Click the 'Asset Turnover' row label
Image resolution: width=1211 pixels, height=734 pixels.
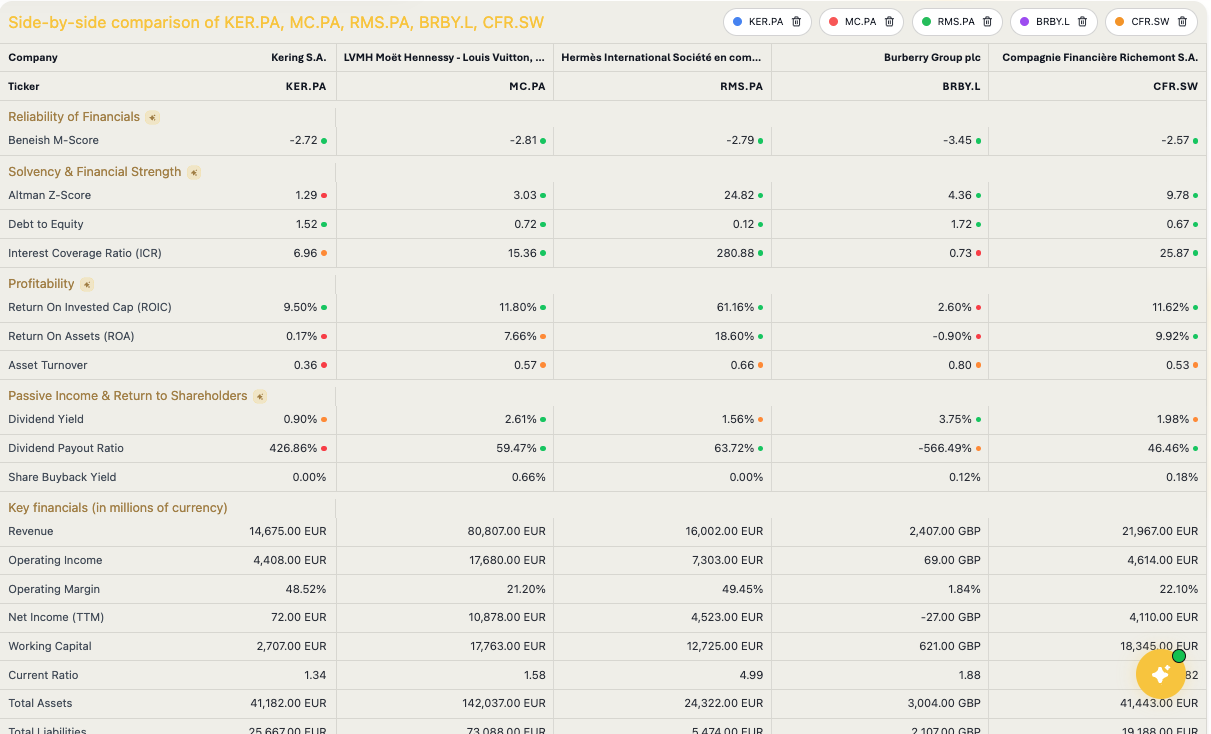point(48,365)
